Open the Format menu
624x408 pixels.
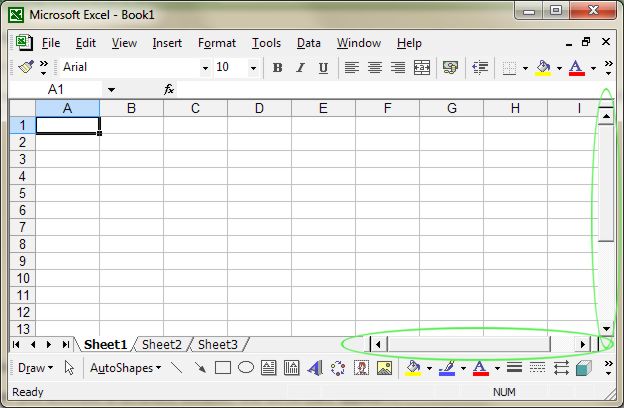point(217,43)
